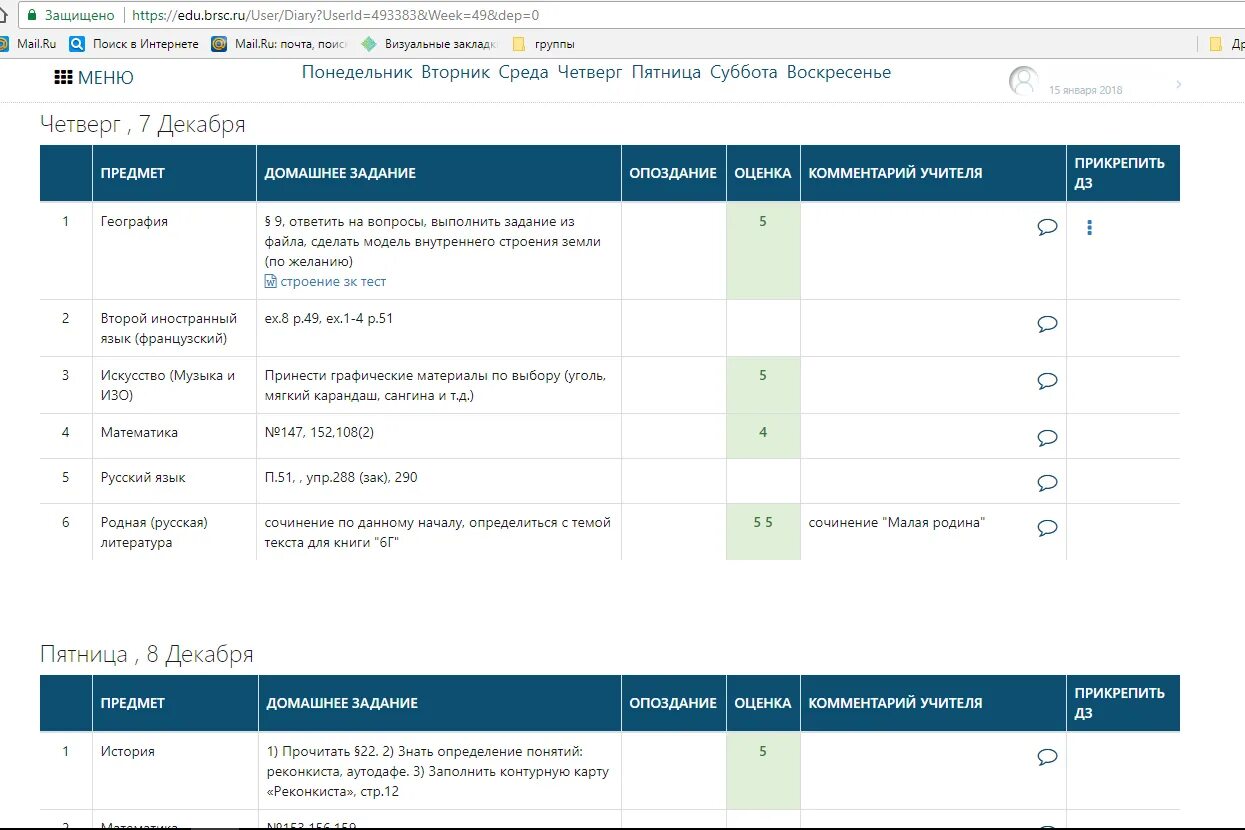
Task: Click comment сочинение "Малая родина"
Action: (x=897, y=522)
